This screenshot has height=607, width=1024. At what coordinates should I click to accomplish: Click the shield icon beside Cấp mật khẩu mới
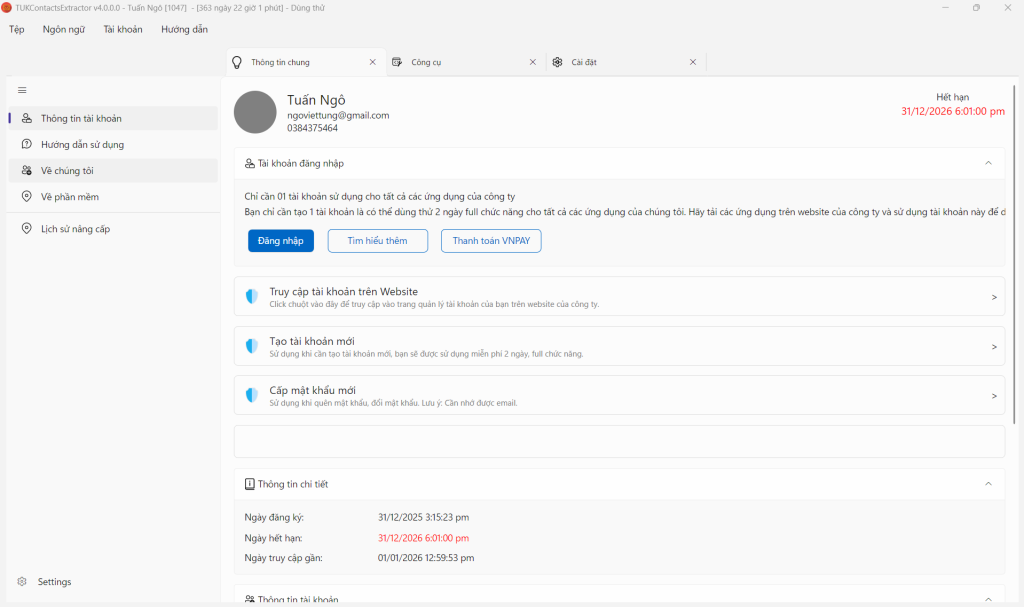[x=252, y=395]
